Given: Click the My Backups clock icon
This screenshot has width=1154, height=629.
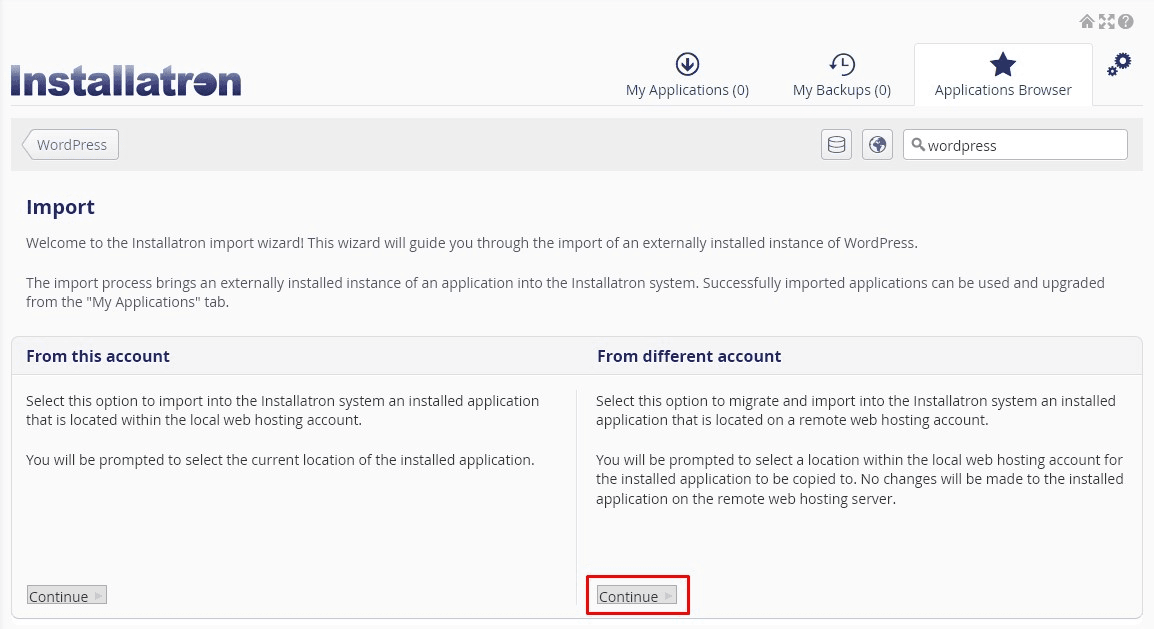Looking at the screenshot, I should coord(842,64).
